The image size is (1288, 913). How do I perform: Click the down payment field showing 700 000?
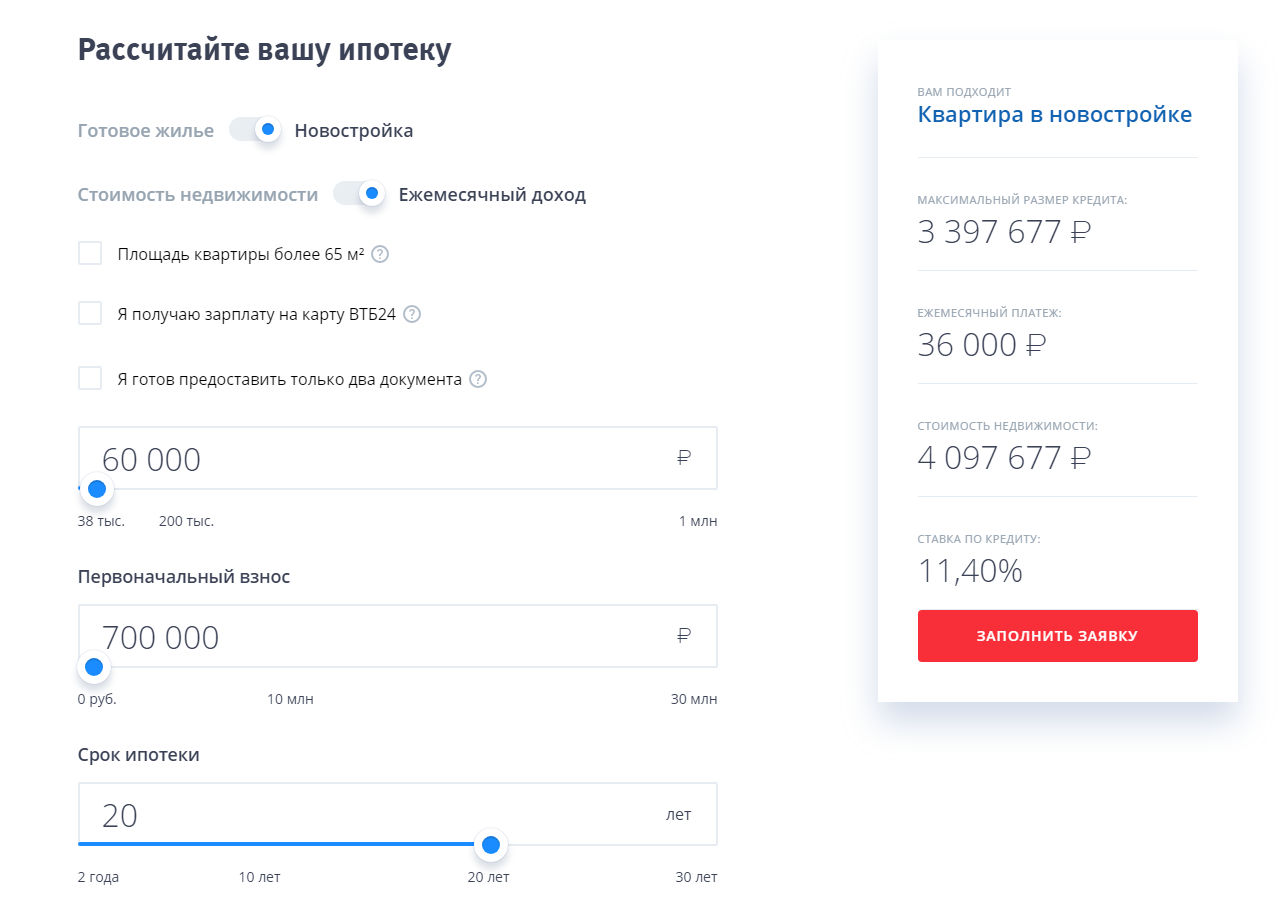(380, 637)
